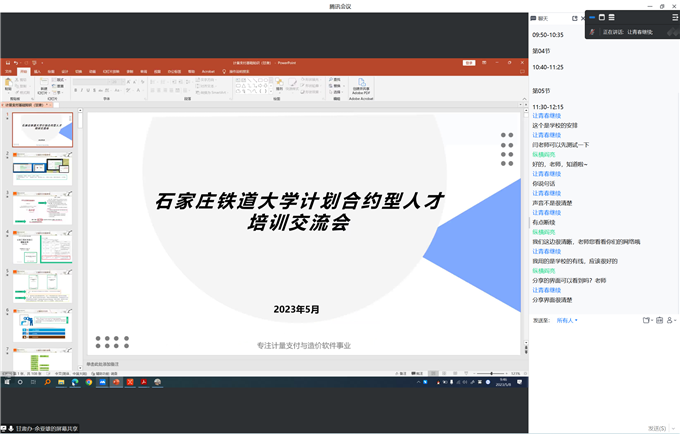Screen dimensions: 680x434
Task: Open the Acrobat ribbon tab
Action: 208,72
